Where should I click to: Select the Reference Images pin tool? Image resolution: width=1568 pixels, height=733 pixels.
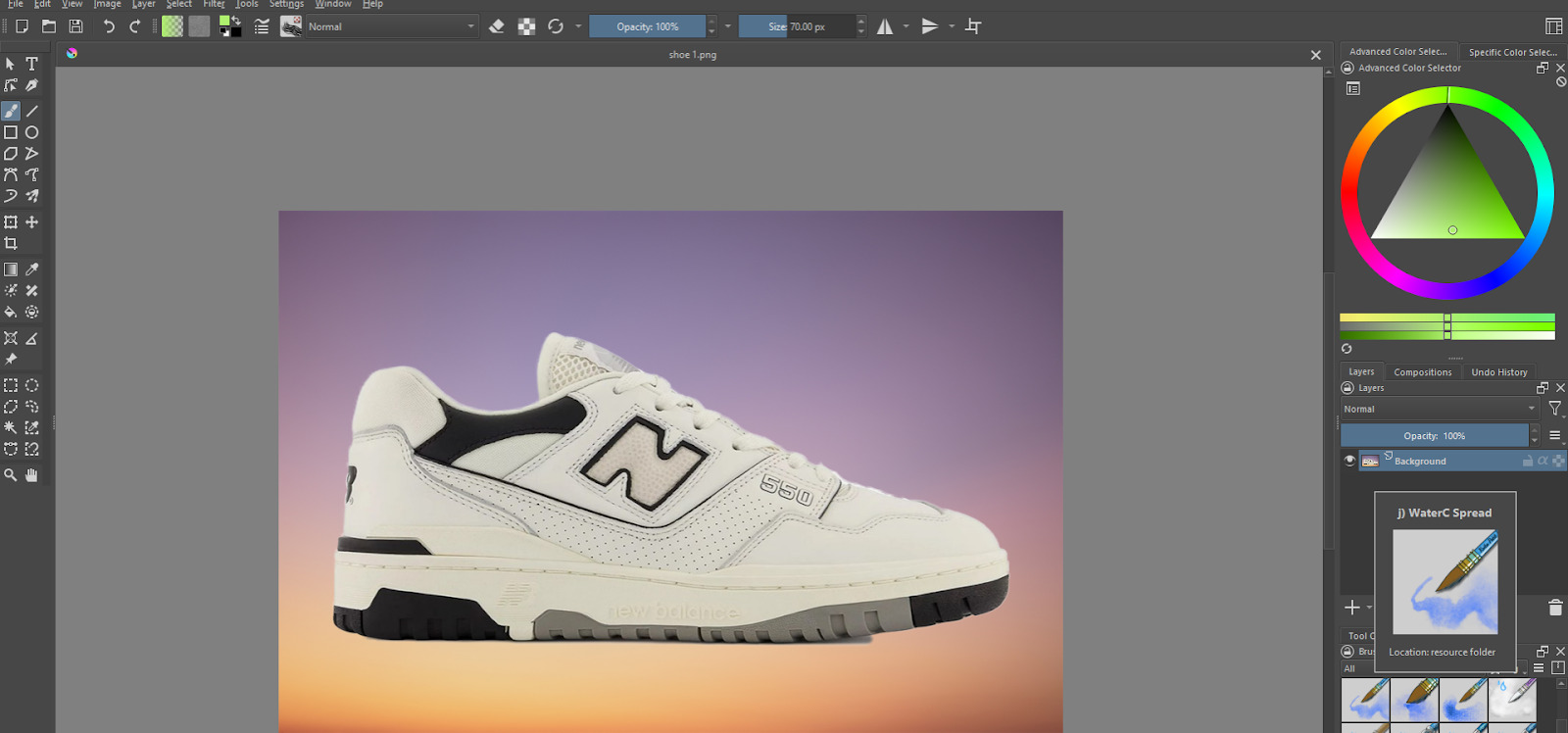(11, 360)
